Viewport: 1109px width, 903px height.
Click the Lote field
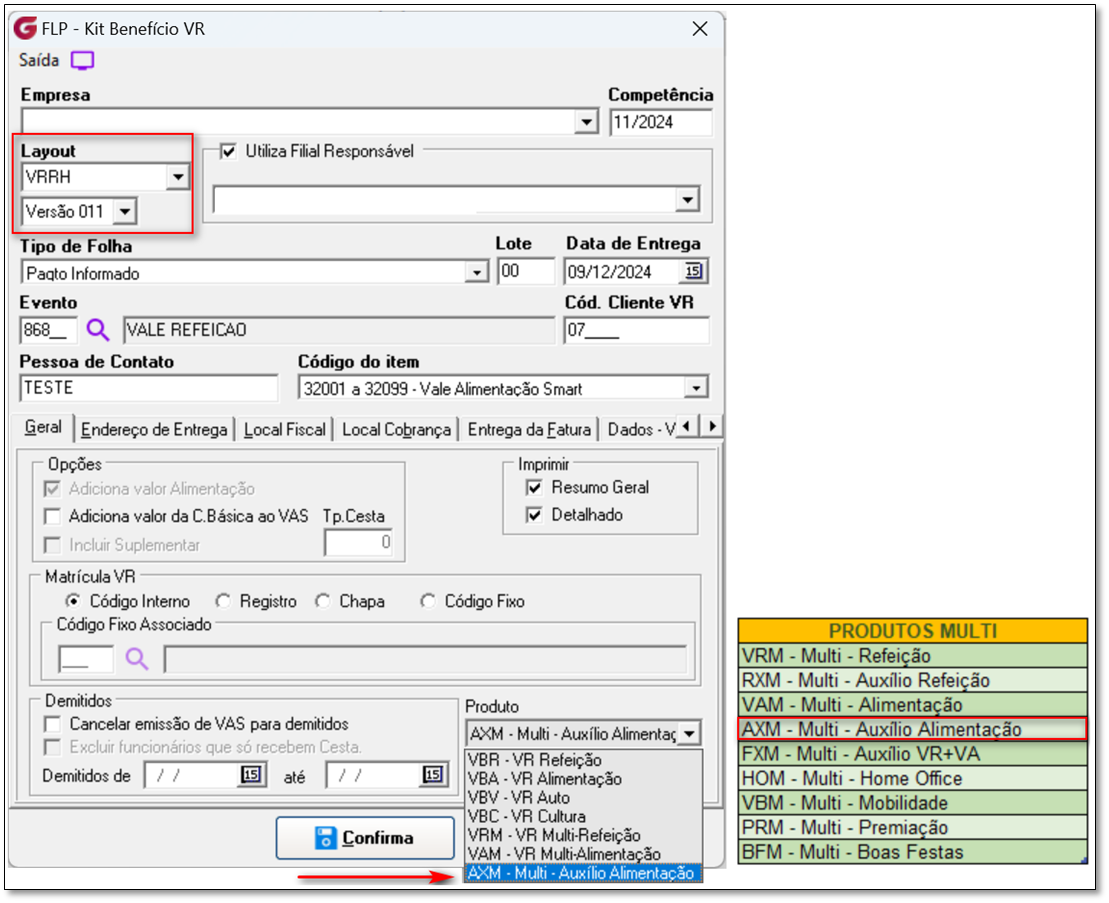coord(526,272)
